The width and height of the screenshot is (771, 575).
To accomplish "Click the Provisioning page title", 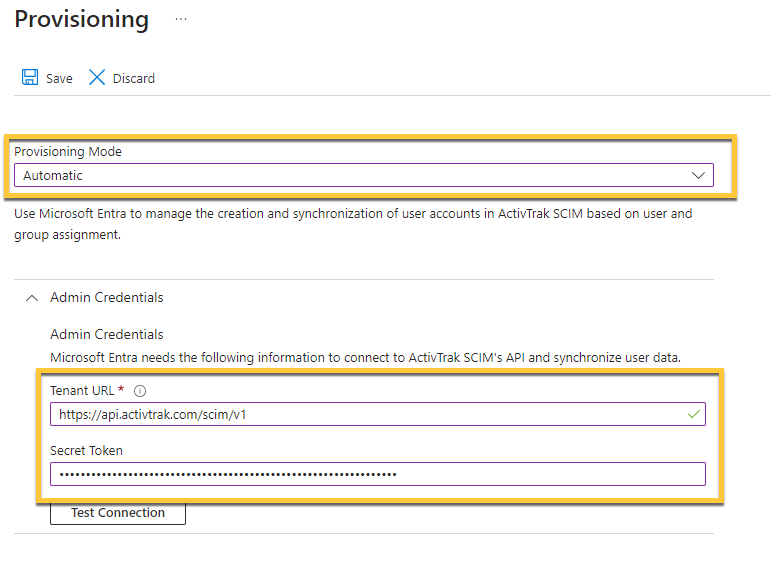I will coord(82,20).
